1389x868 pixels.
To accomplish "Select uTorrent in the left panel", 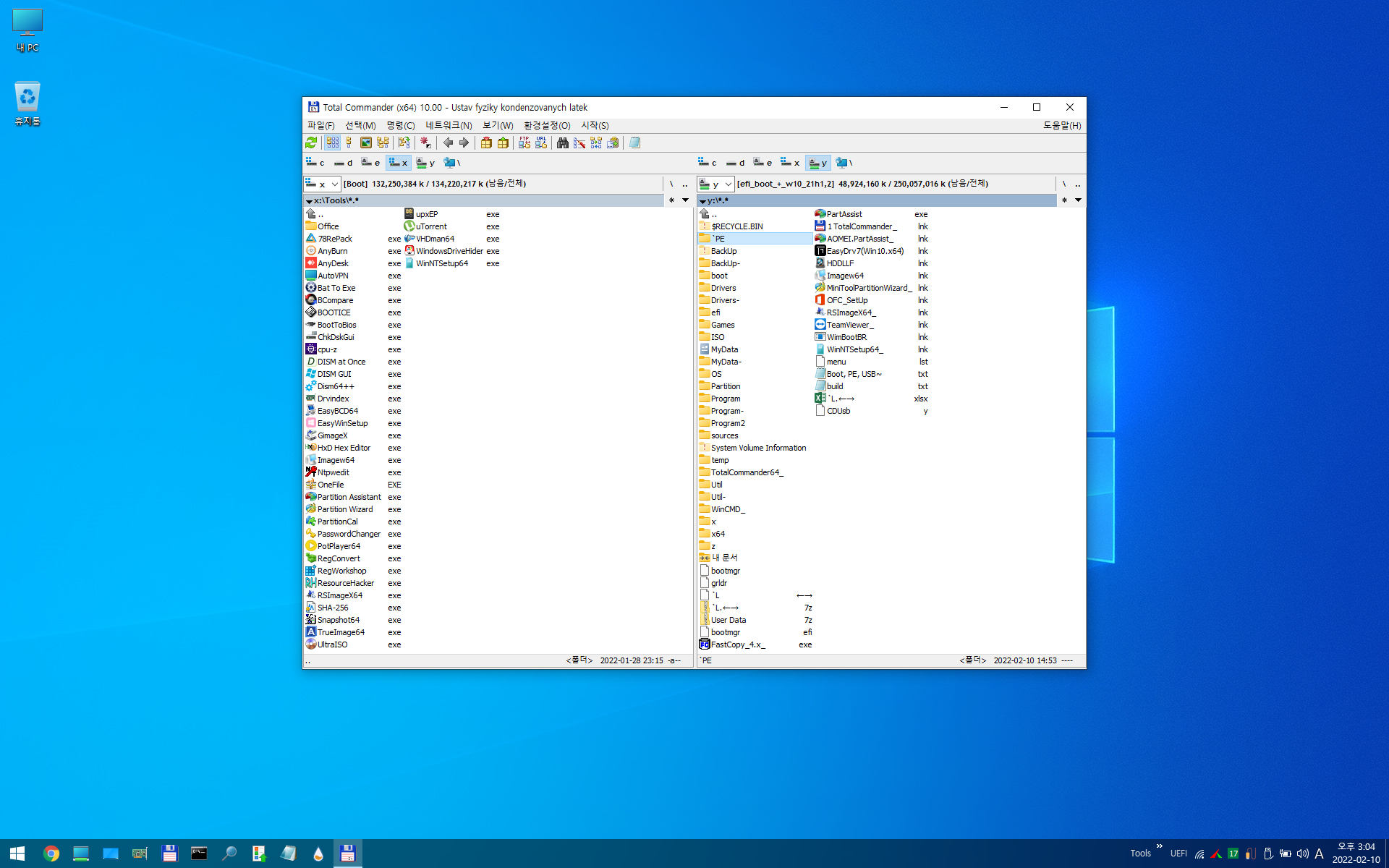I will [x=452, y=226].
